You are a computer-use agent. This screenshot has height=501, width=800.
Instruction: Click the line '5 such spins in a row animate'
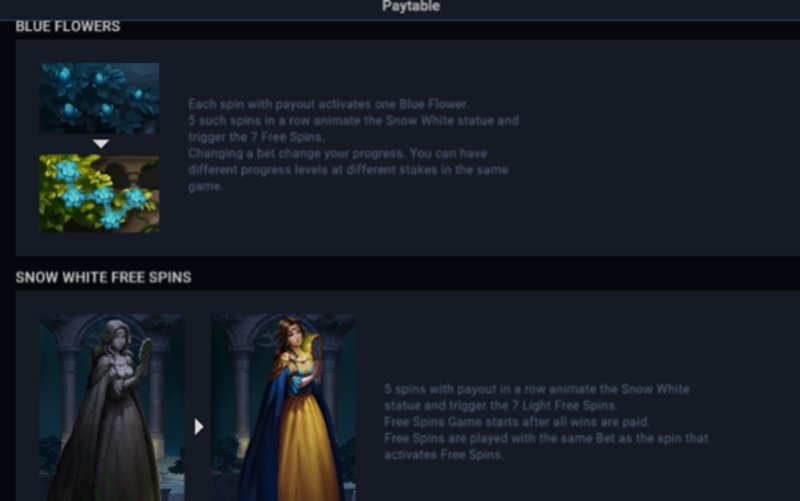pyautogui.click(x=285, y=121)
